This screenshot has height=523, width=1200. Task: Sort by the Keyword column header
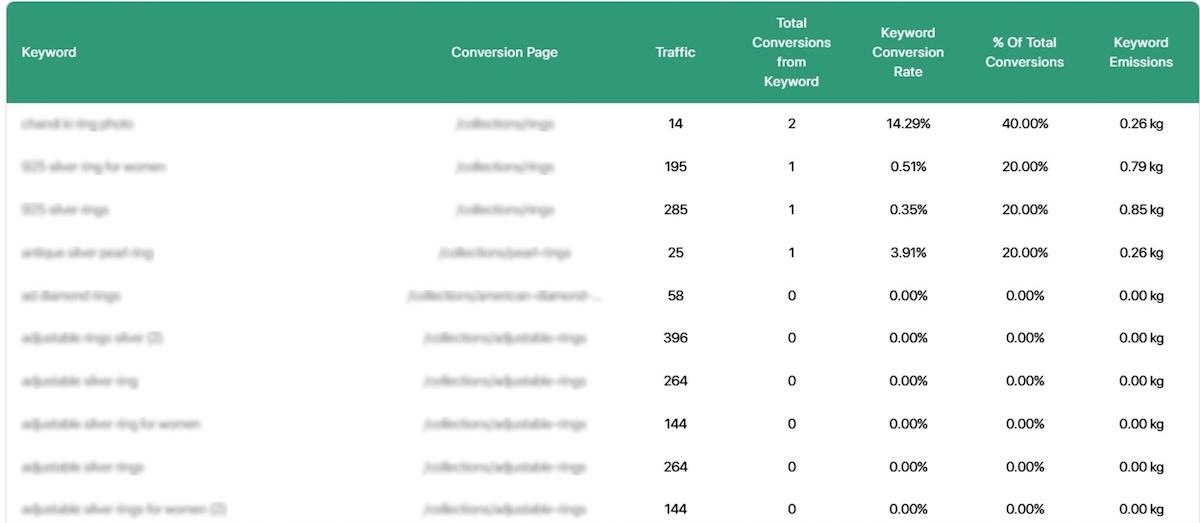49,52
